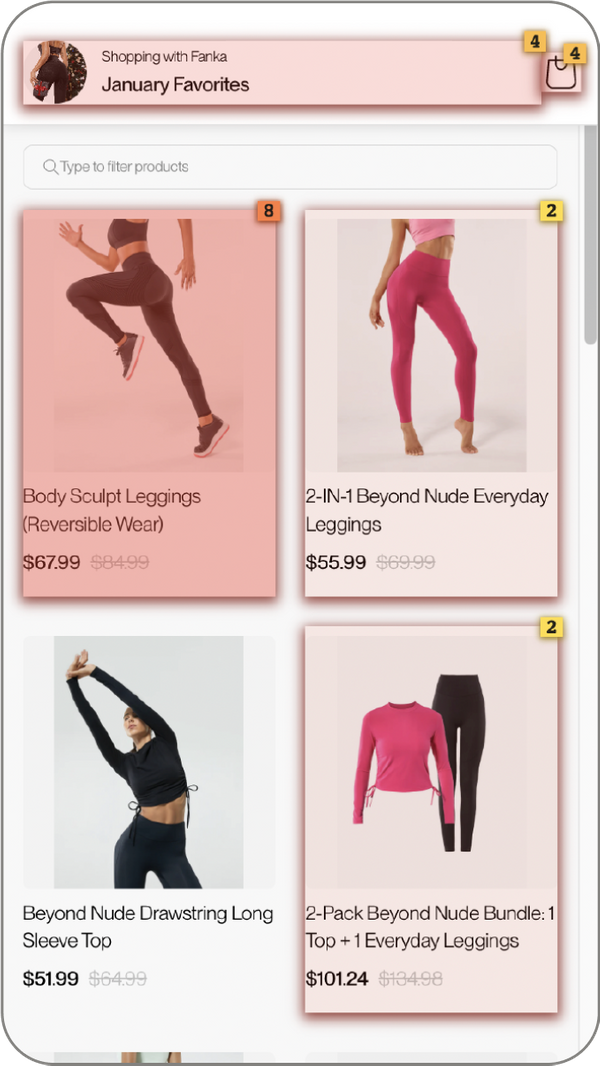The image size is (600, 1066).
Task: Click '2-IN-1 Beyond Nude Everyday Leggings' title
Action: tap(427, 510)
